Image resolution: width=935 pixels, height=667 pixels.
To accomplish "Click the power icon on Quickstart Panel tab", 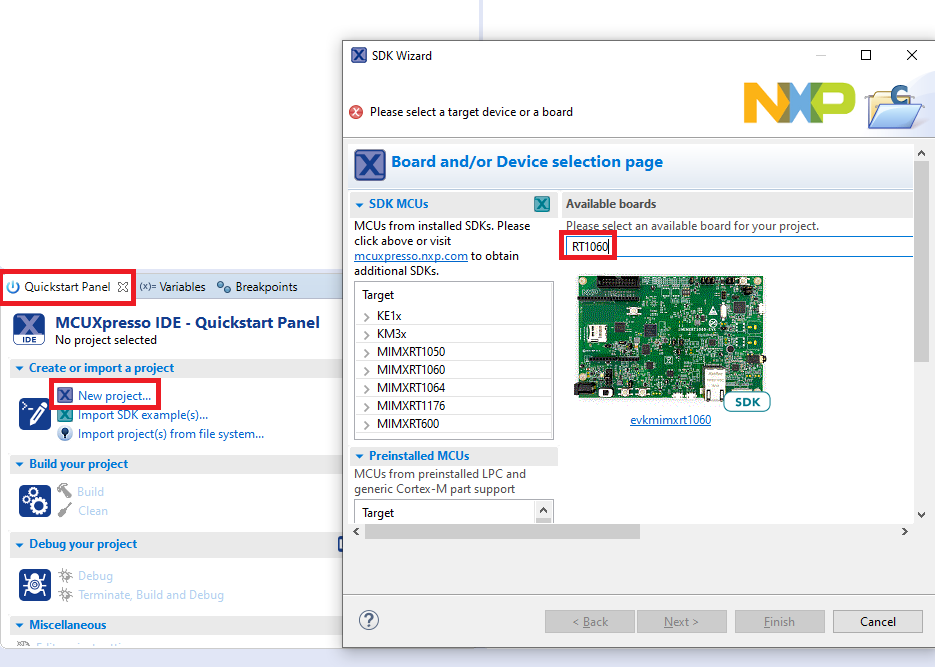I will click(12, 286).
